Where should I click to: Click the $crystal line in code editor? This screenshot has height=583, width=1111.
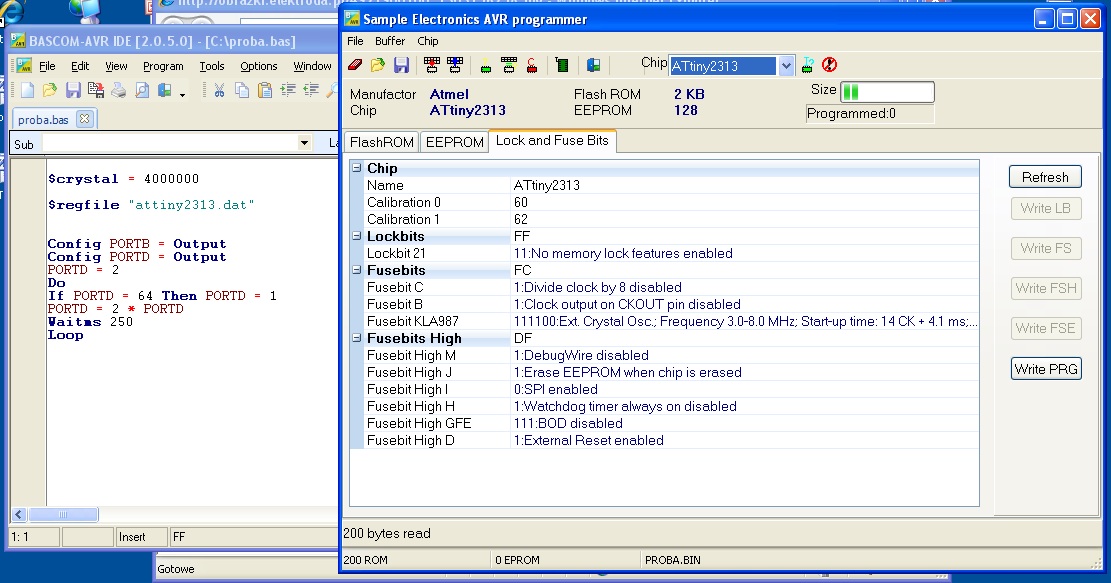[x=123, y=179]
